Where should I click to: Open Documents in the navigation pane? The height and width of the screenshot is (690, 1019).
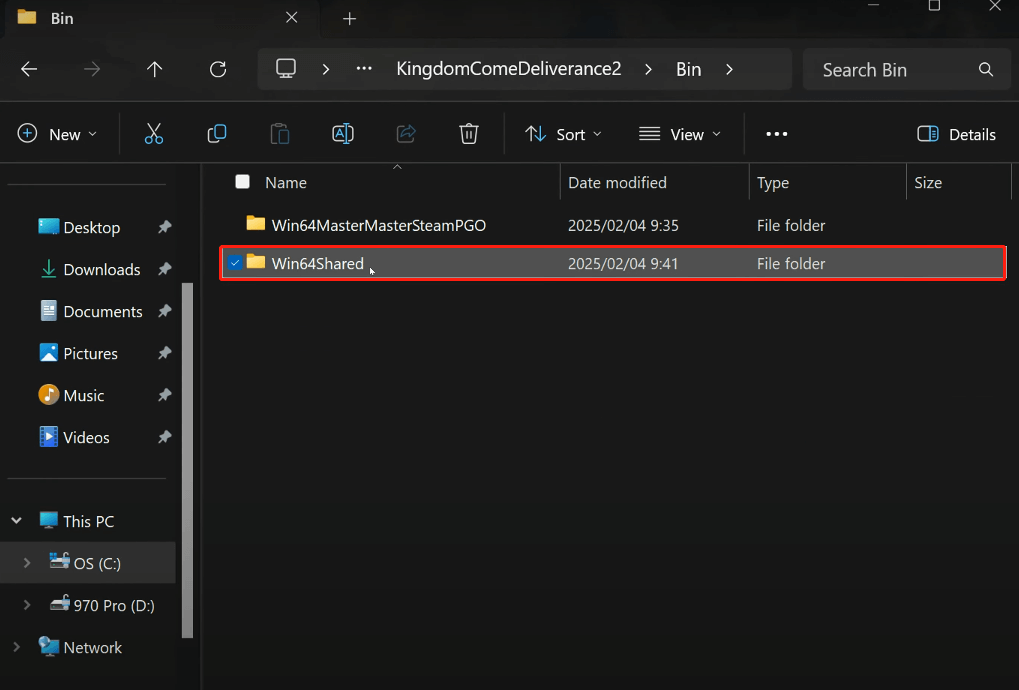click(103, 311)
